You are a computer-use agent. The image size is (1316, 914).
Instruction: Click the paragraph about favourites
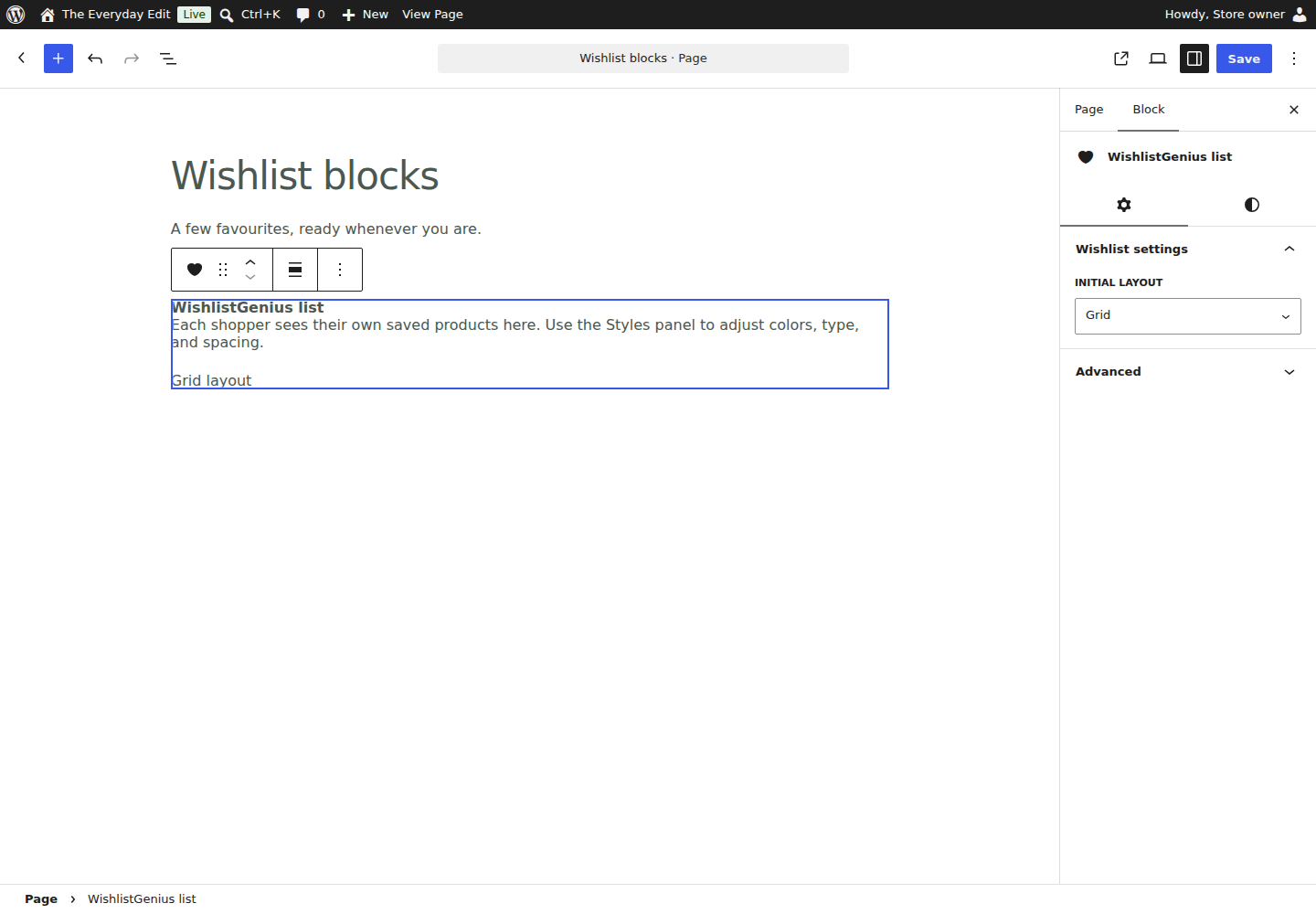pos(326,228)
